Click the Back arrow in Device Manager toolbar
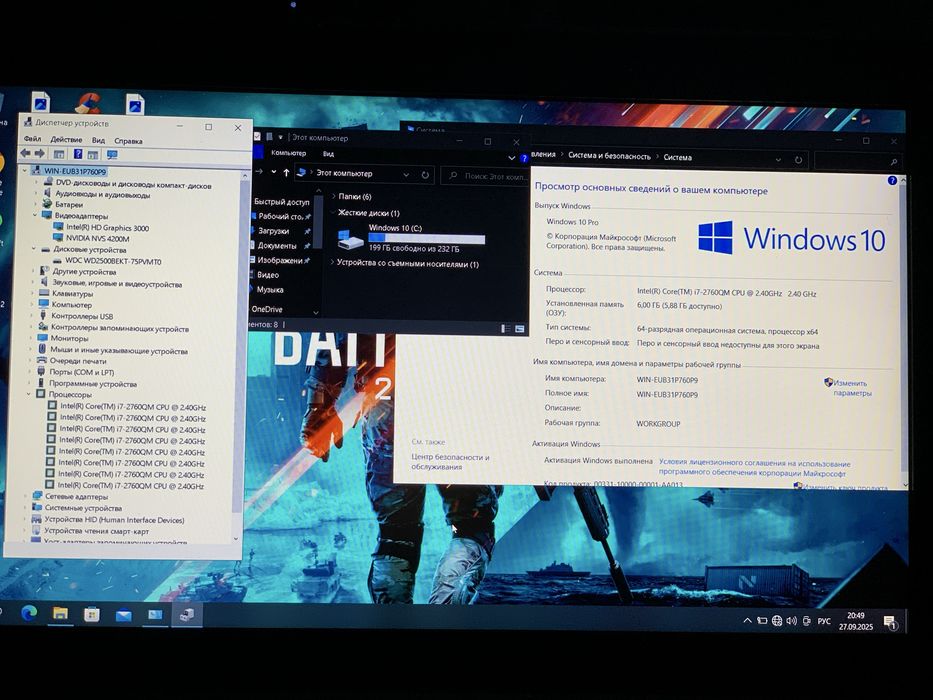This screenshot has width=933, height=700. [25, 154]
